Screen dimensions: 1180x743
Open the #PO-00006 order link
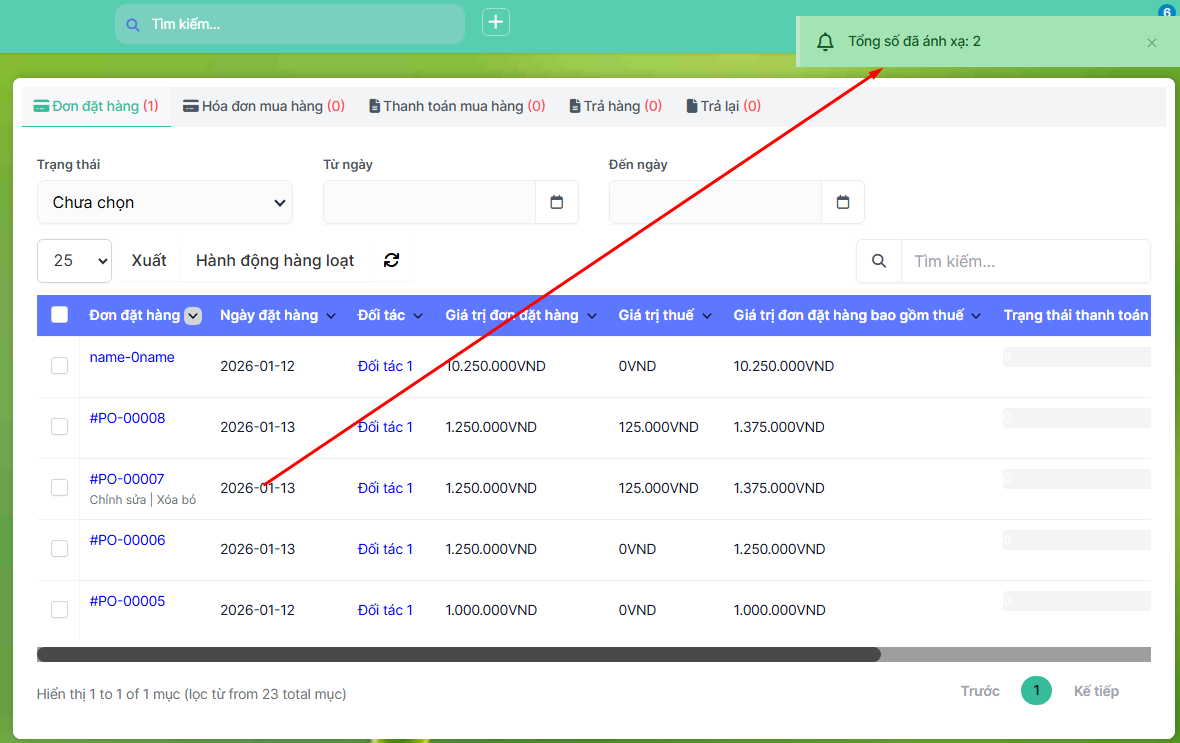(127, 540)
